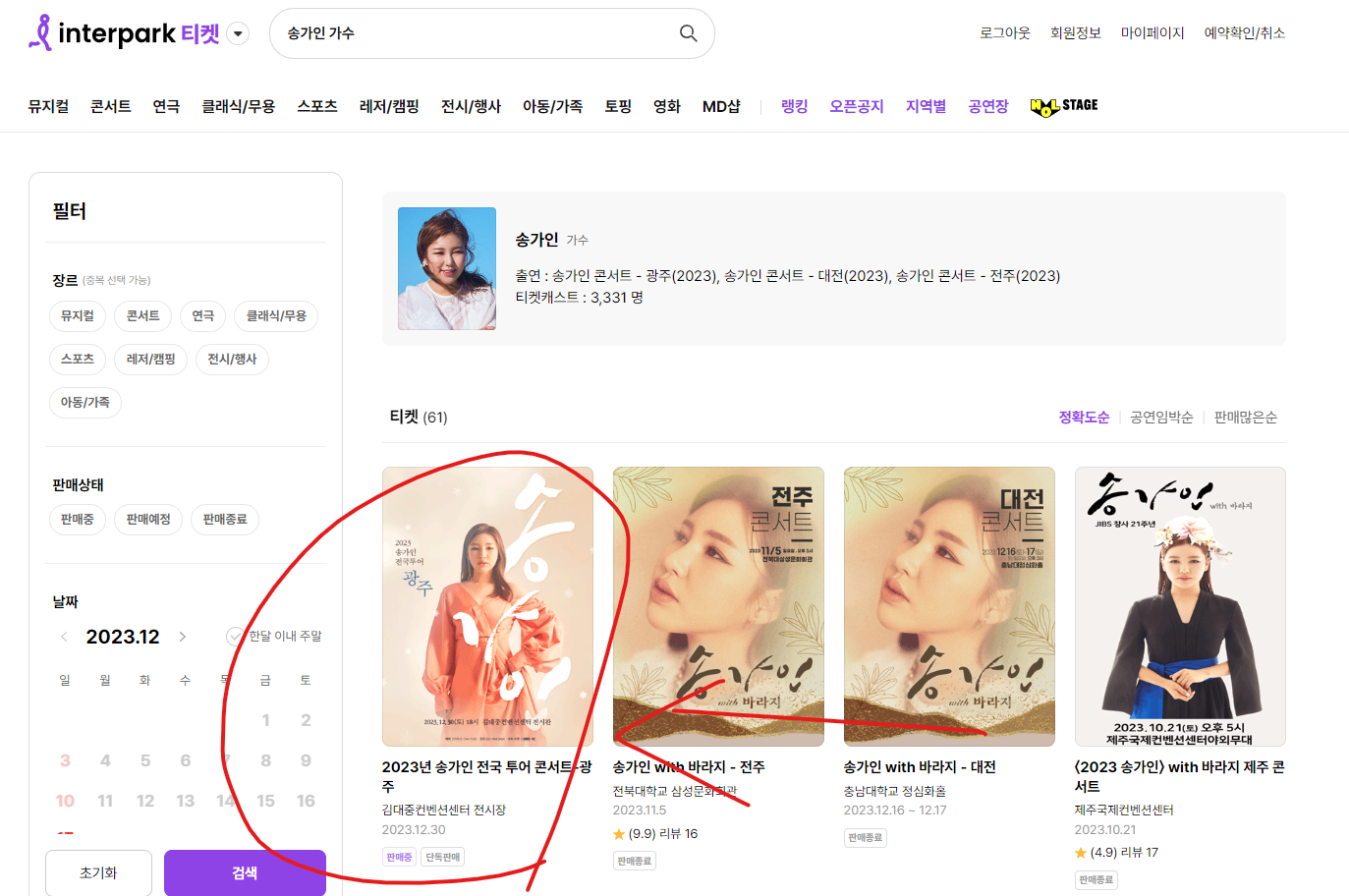Toggle the 판매중 sale status filter
The image size is (1349, 896).
coord(78,520)
